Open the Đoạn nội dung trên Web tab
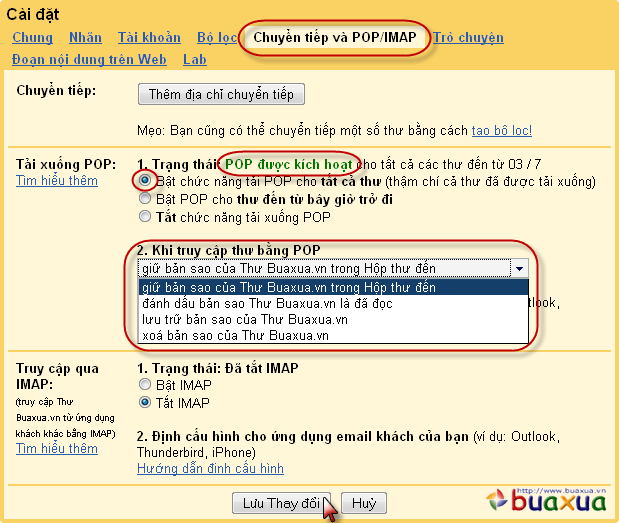The width and height of the screenshot is (619, 523). pos(89,60)
